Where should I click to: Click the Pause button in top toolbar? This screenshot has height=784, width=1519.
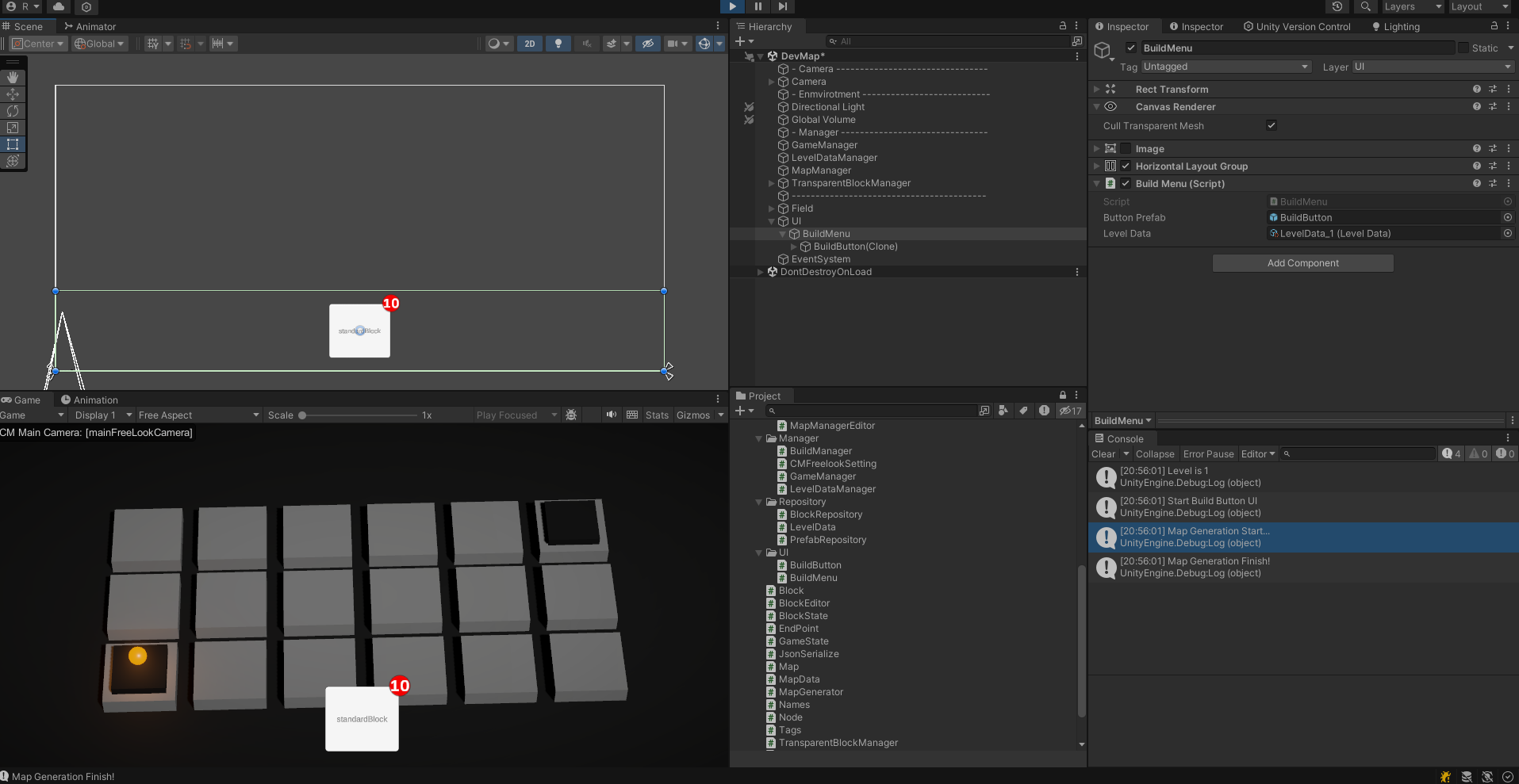tap(758, 6)
